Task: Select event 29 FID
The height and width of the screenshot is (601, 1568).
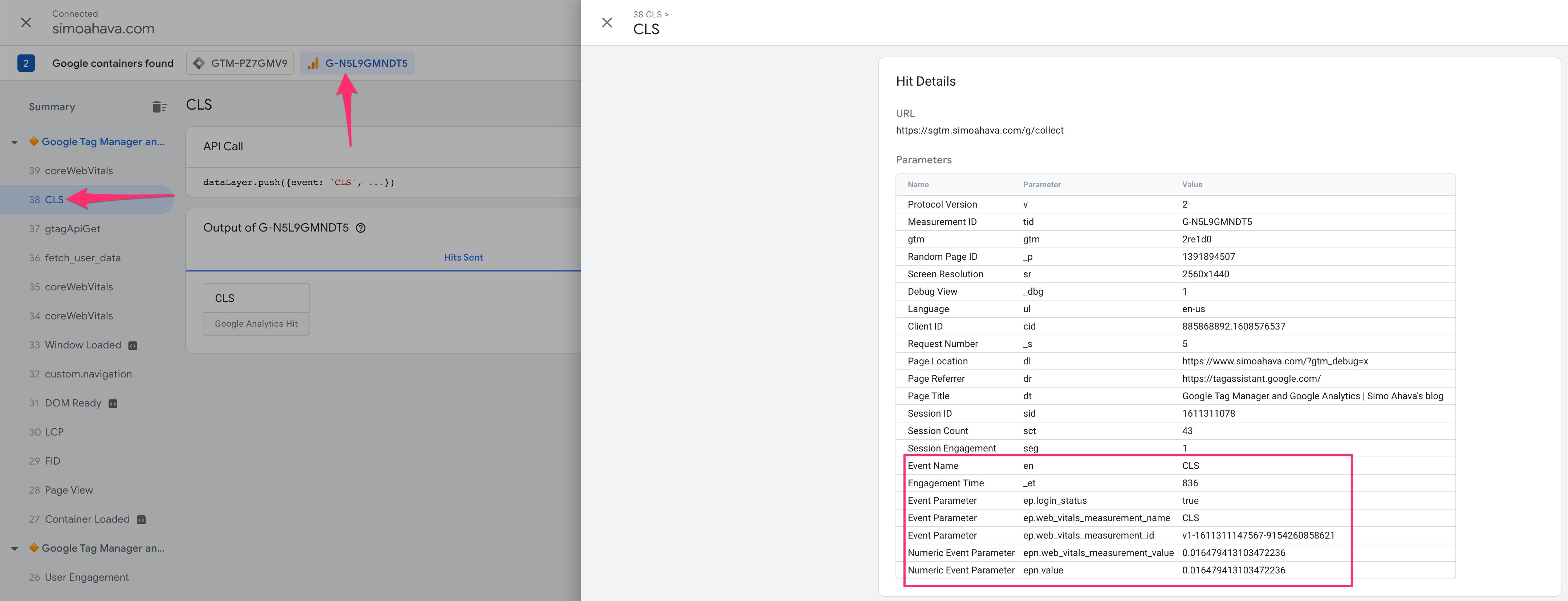Action: [x=44, y=461]
